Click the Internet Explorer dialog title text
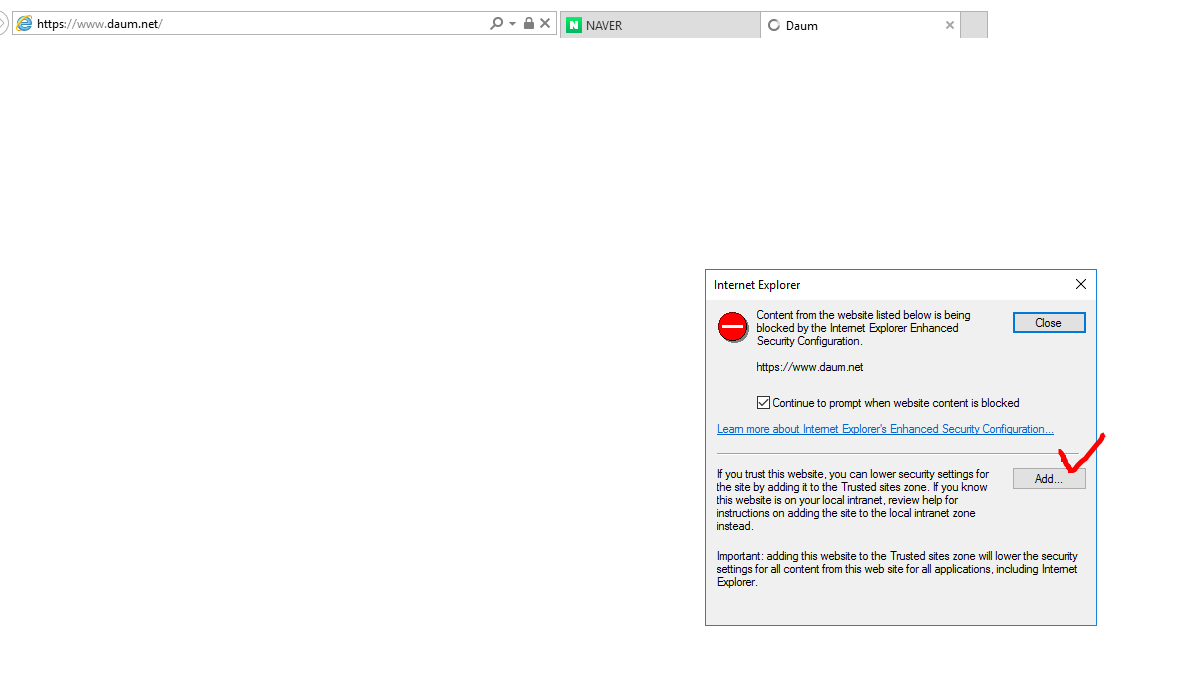This screenshot has height=694, width=1183. (x=757, y=284)
